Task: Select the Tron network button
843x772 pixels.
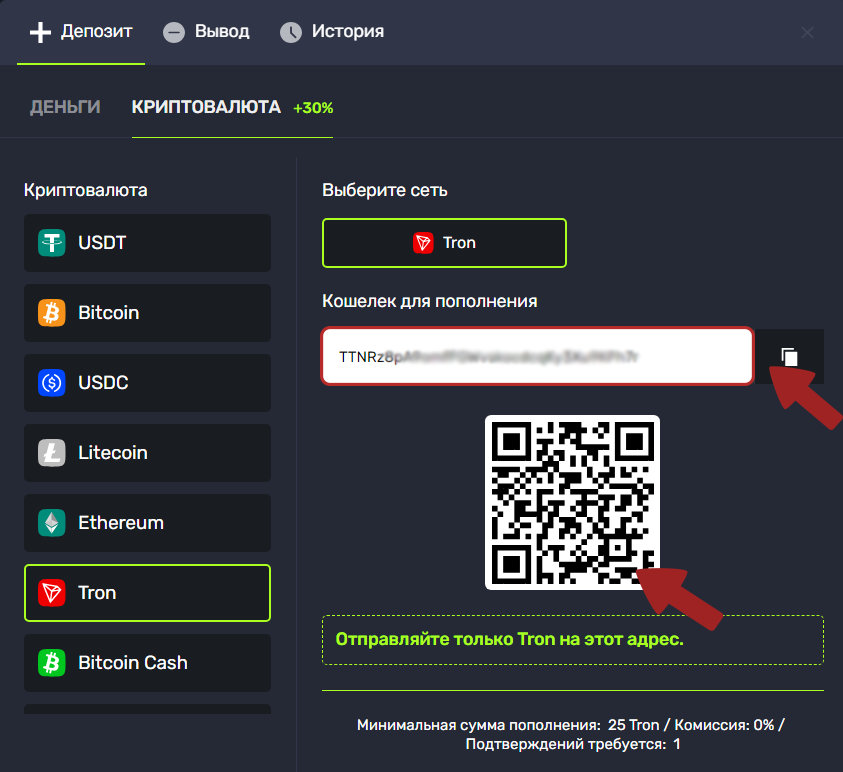Action: [x=444, y=243]
